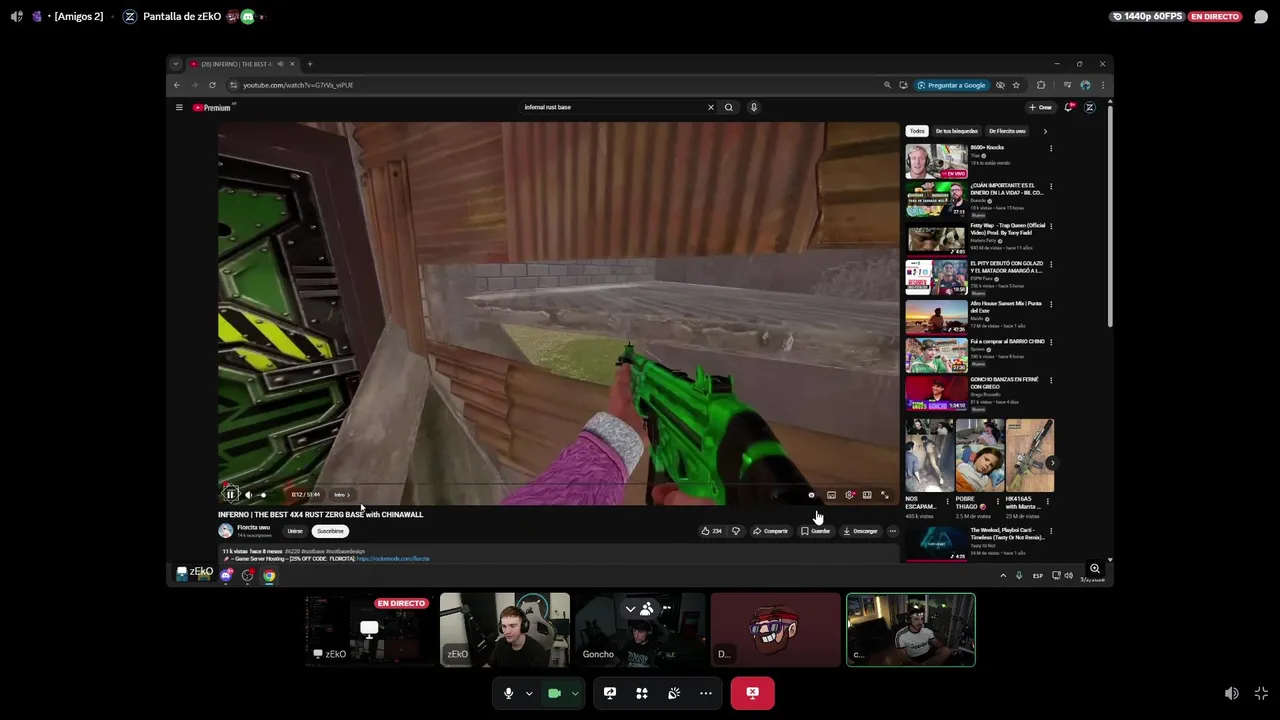
Task: Select Todos filter chip
Action: pos(917,131)
